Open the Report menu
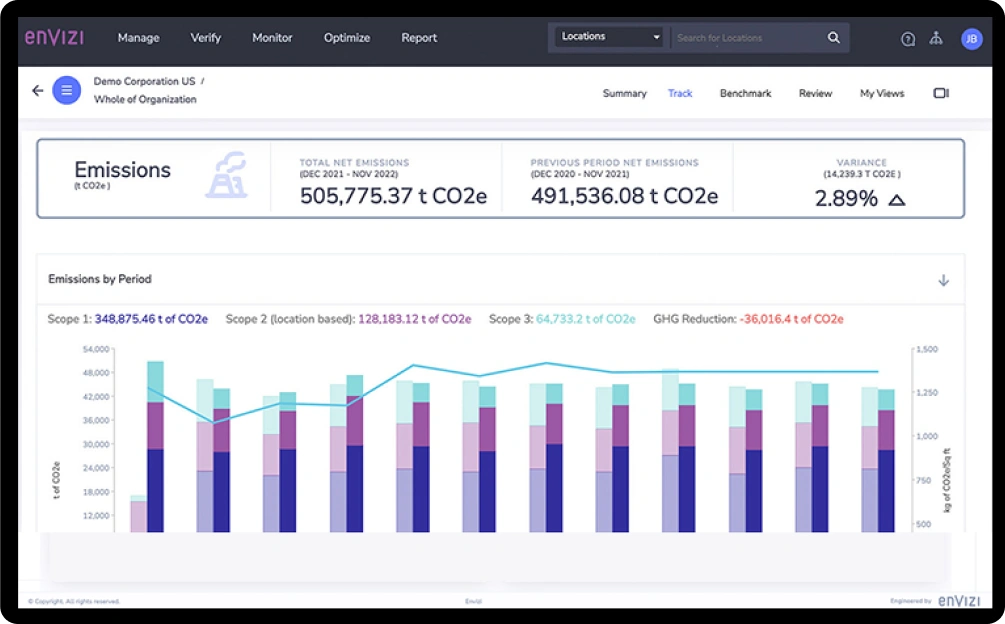The image size is (1005, 624). 419,38
